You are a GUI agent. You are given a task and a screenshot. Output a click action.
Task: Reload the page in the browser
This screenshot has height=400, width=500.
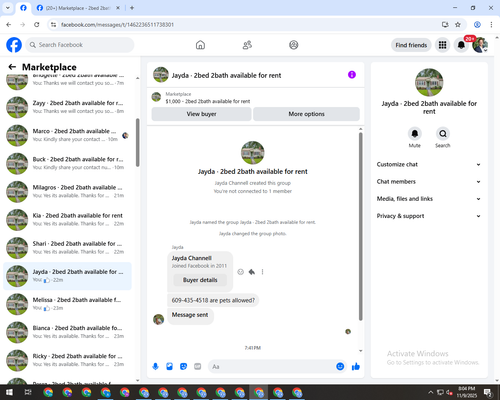pos(37,24)
